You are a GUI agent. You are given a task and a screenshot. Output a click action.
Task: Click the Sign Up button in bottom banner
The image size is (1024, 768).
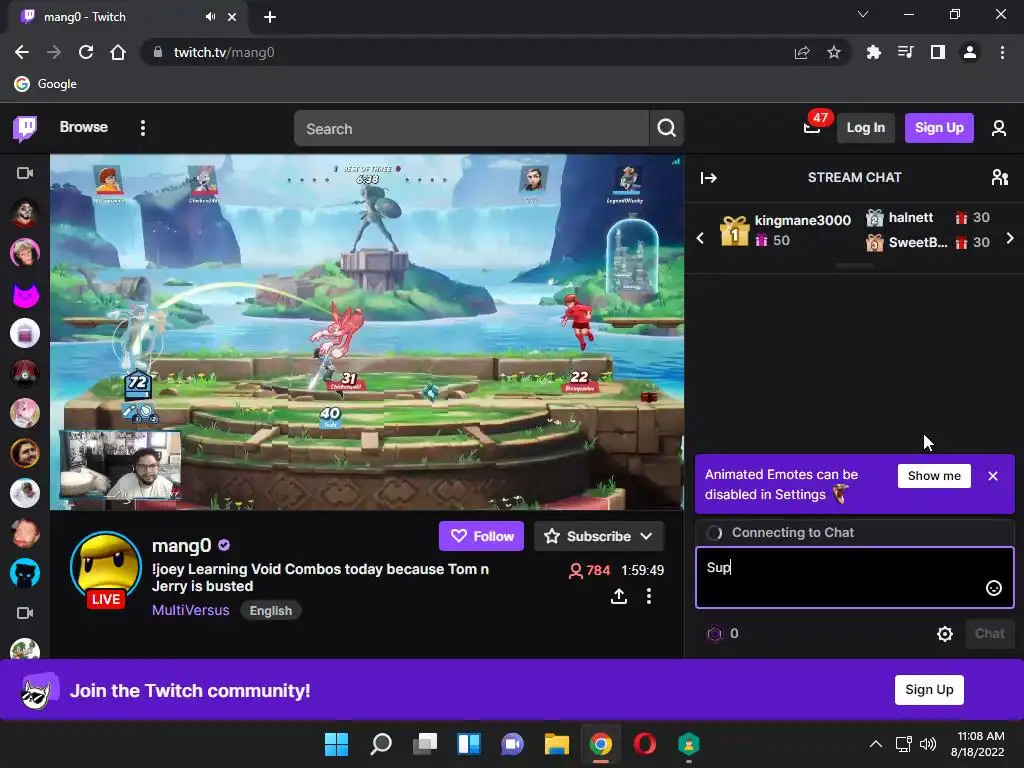pyautogui.click(x=929, y=690)
